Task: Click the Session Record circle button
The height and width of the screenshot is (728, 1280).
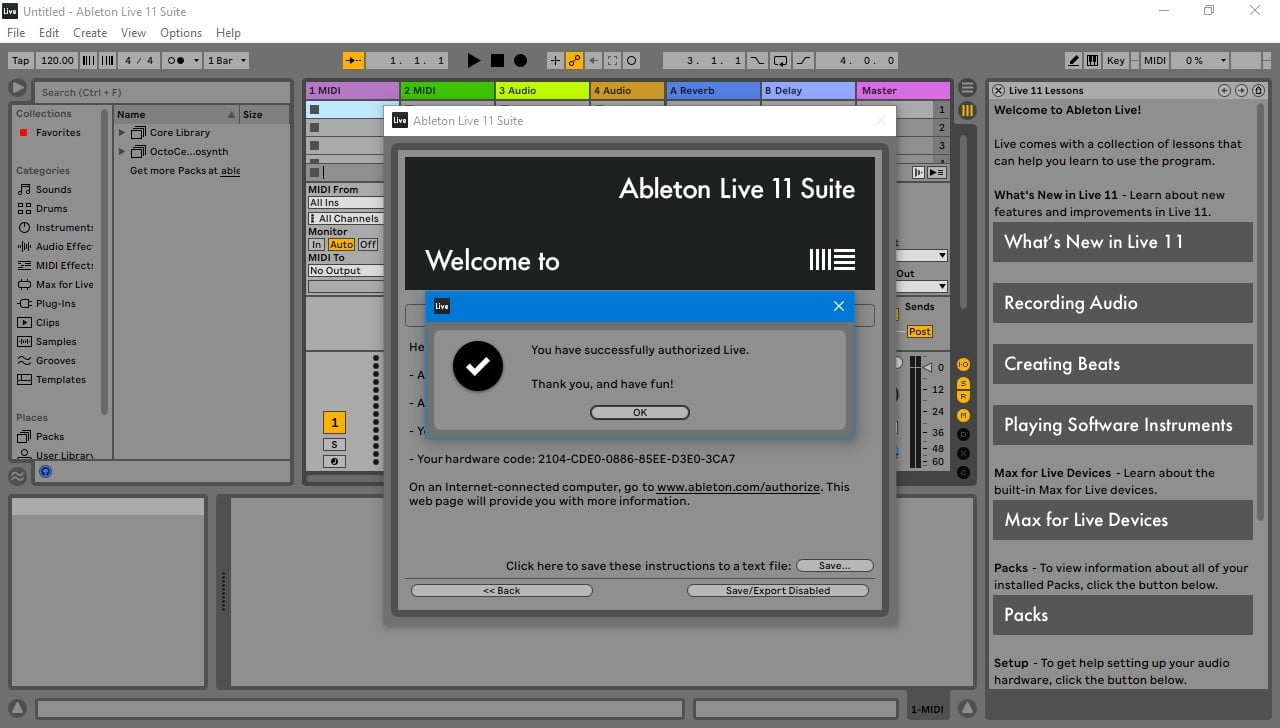Action: click(632, 60)
